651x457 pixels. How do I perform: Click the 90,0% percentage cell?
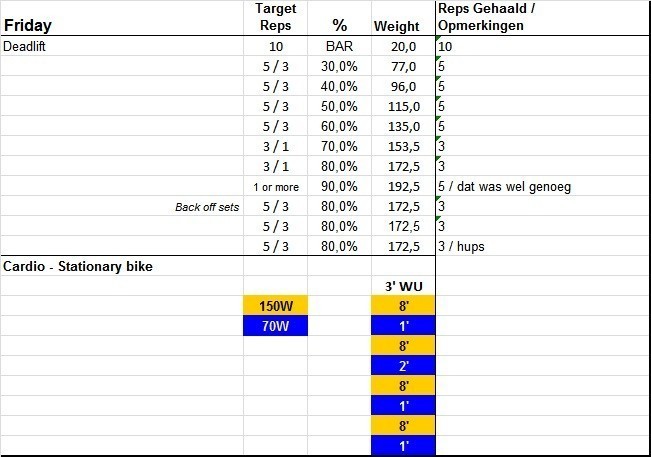[x=339, y=186]
